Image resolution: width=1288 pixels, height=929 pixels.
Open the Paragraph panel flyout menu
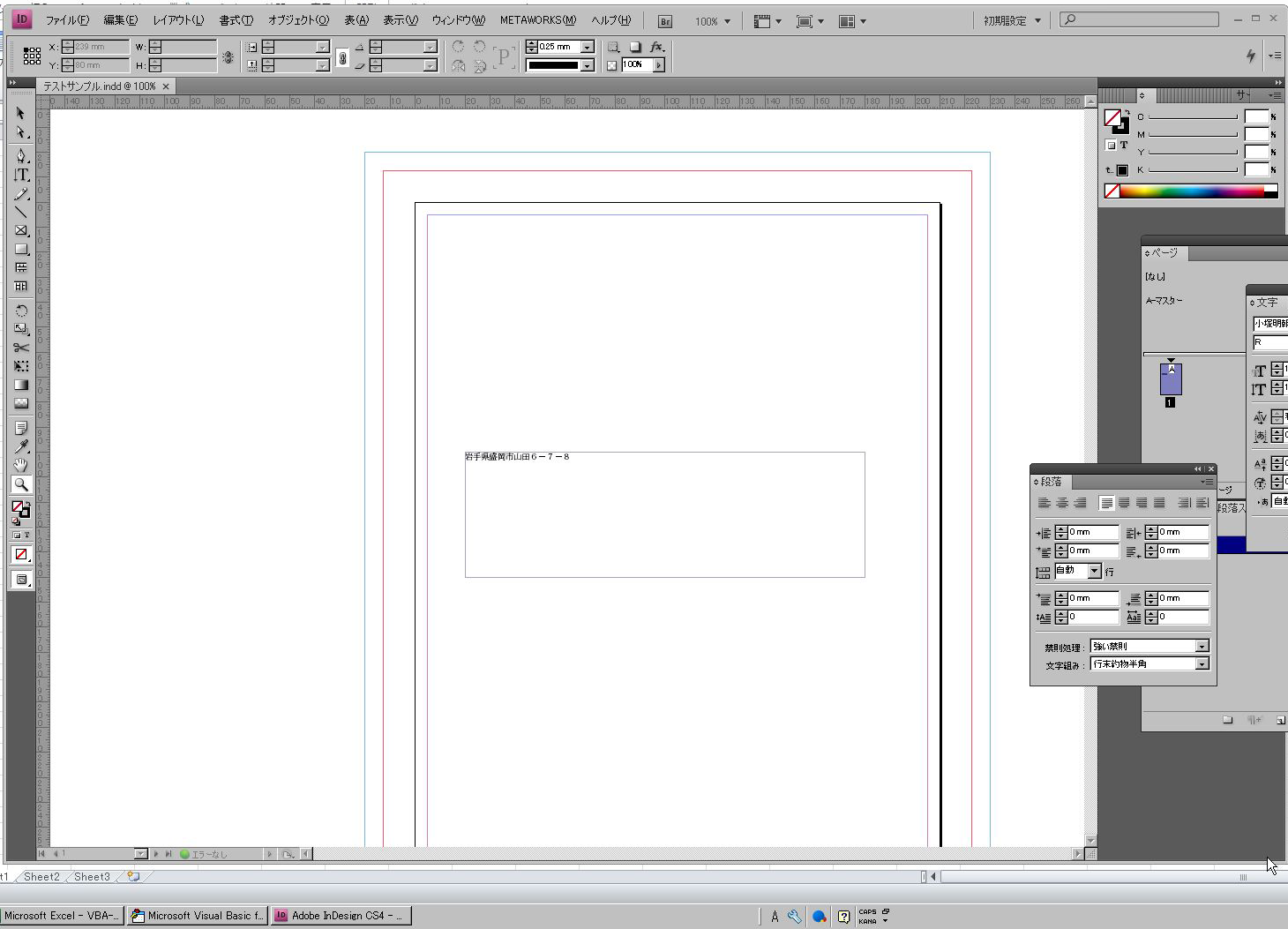[1206, 483]
